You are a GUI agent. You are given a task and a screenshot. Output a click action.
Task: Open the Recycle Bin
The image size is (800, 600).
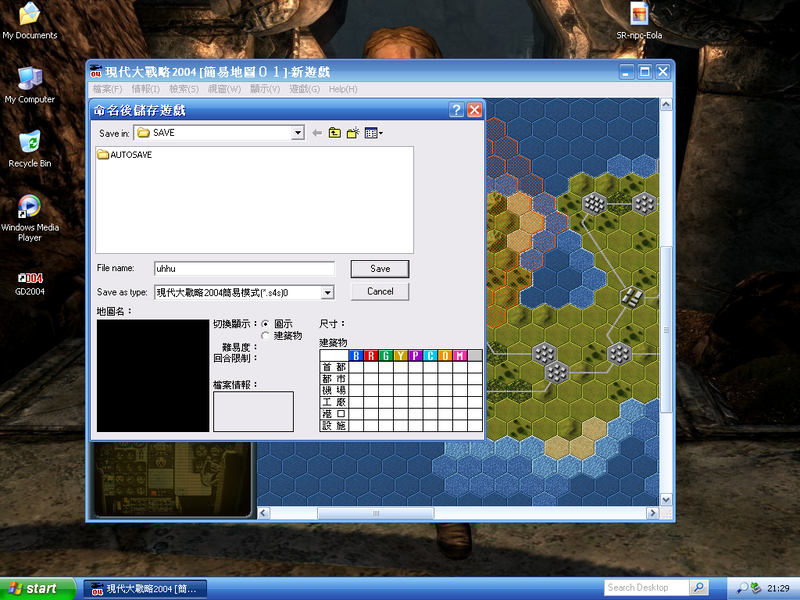(x=30, y=149)
